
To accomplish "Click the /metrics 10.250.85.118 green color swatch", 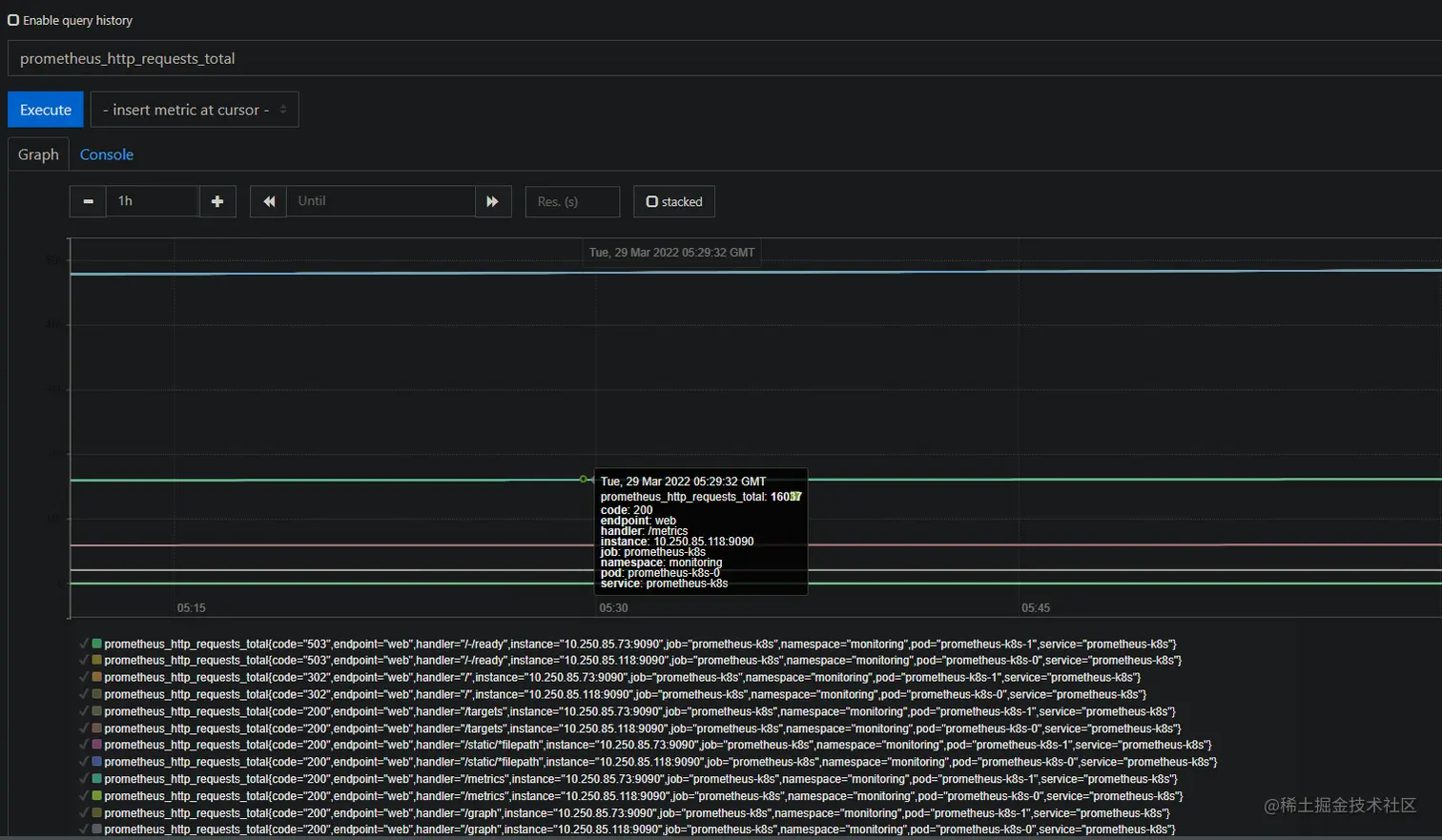I will (x=96, y=796).
